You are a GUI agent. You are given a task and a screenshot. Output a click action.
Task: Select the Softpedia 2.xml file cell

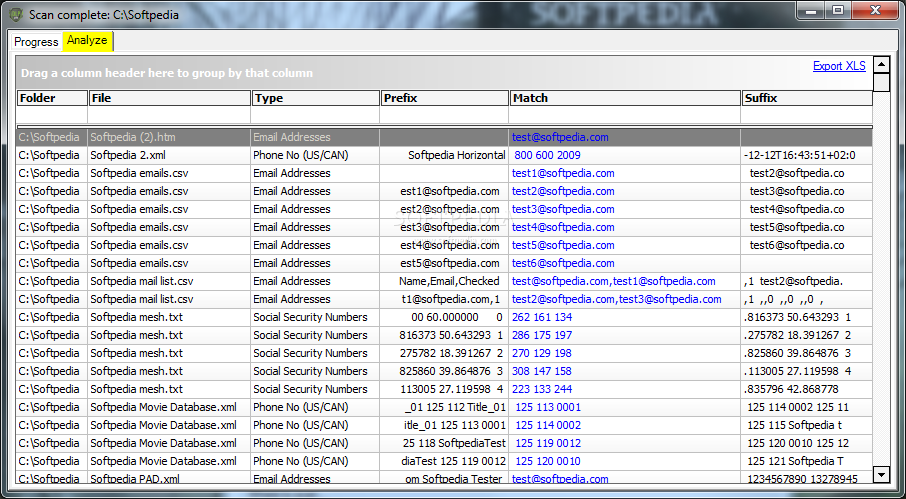click(169, 155)
